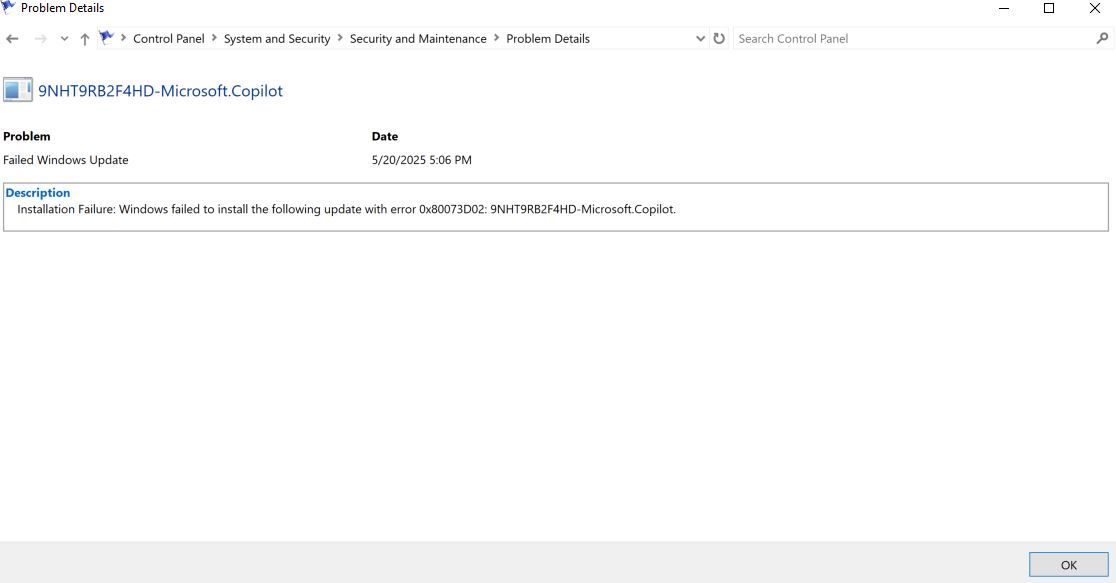Click the Forward navigation arrow
The width and height of the screenshot is (1116, 583).
[x=38, y=39]
